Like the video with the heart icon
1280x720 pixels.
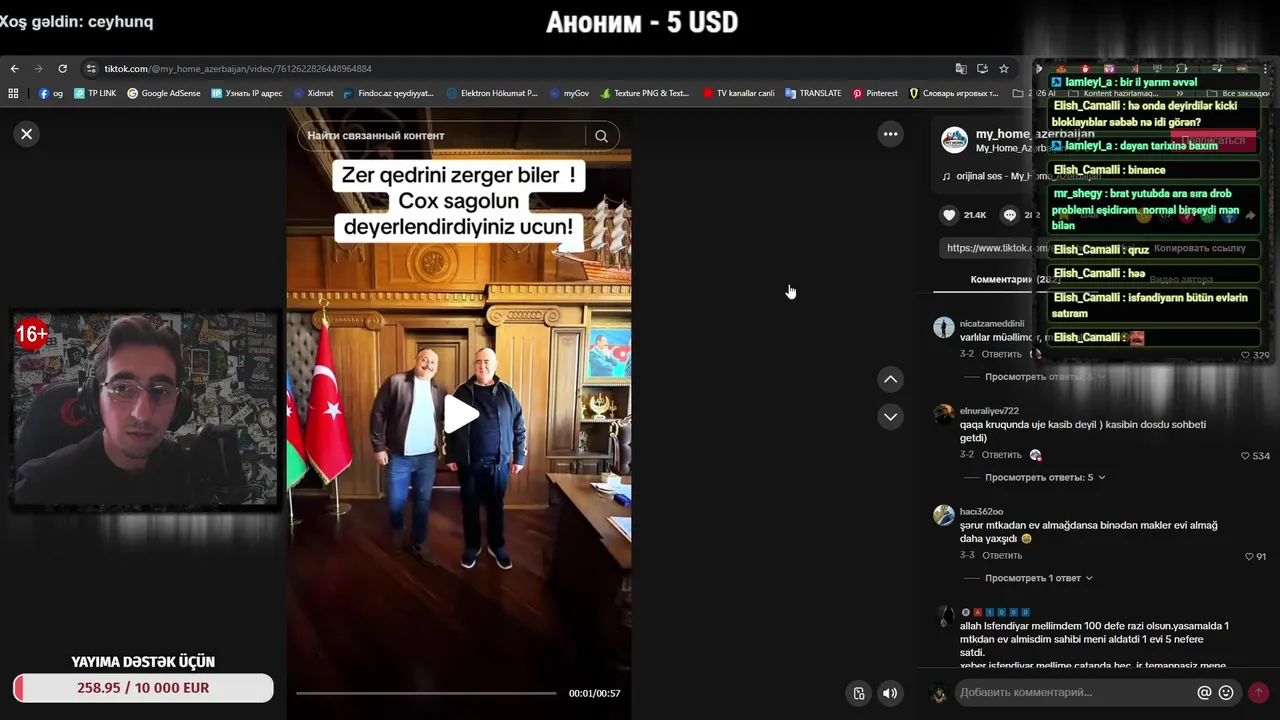(949, 215)
